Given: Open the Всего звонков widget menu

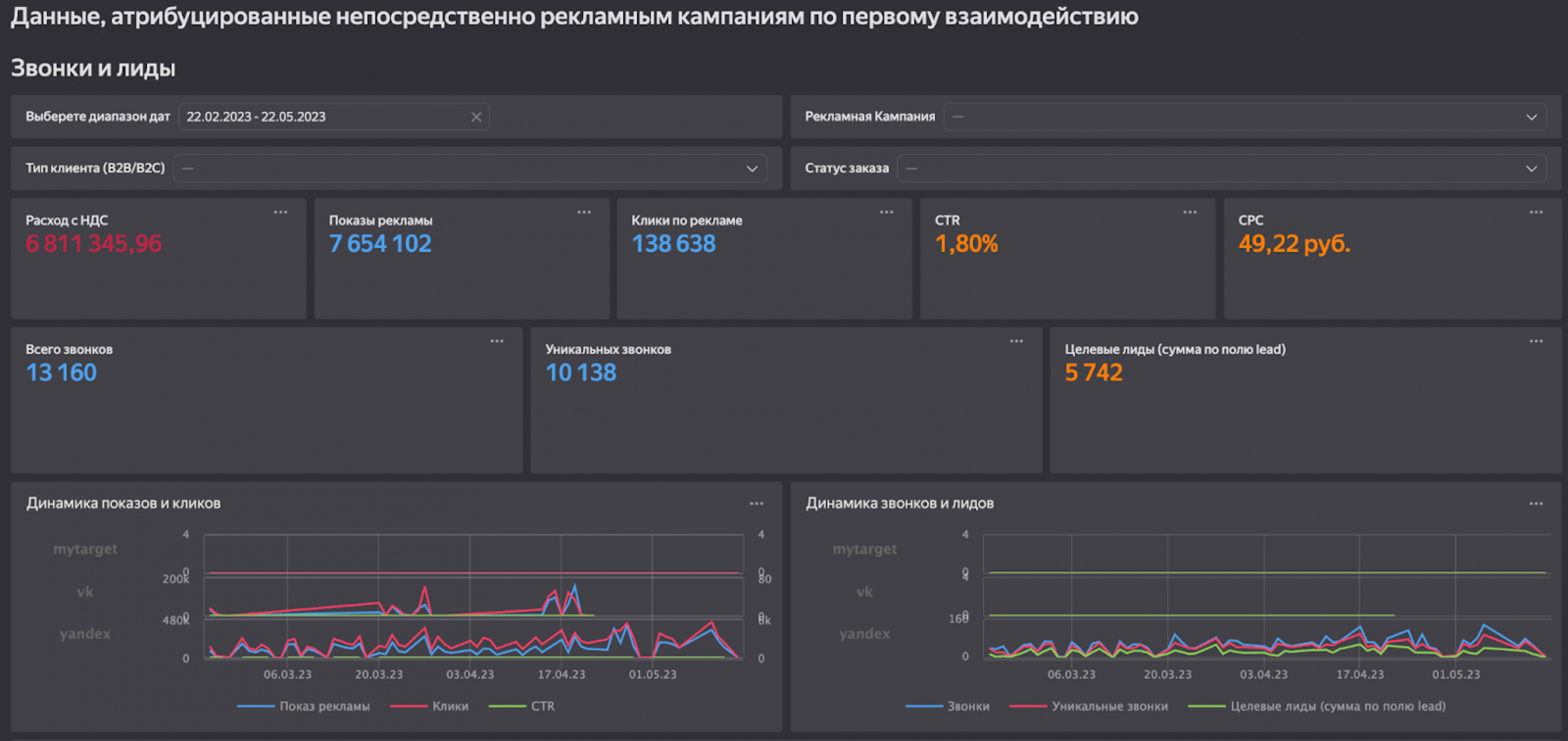Looking at the screenshot, I should [x=497, y=342].
